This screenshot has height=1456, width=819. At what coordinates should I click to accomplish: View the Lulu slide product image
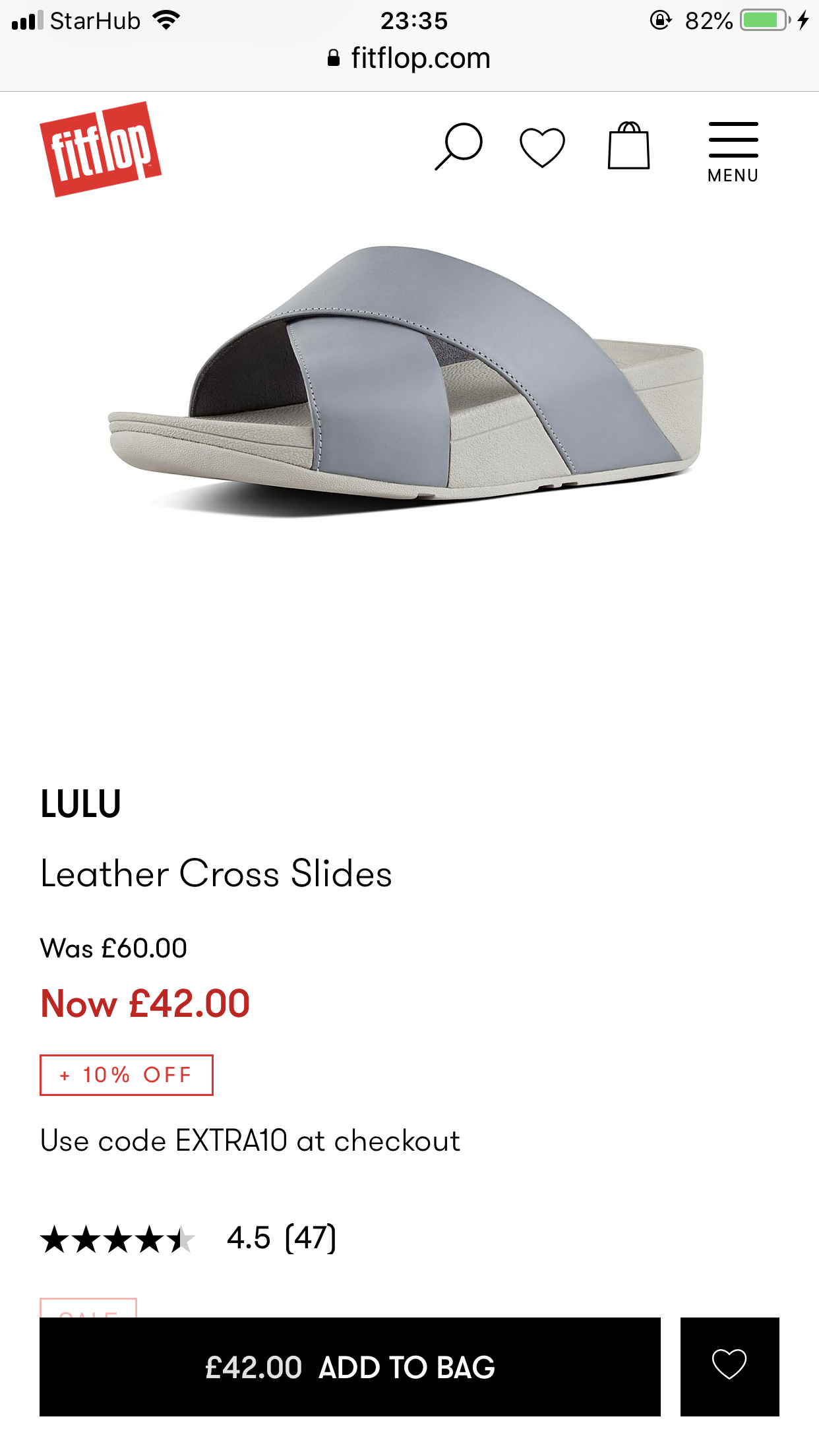pos(407,380)
